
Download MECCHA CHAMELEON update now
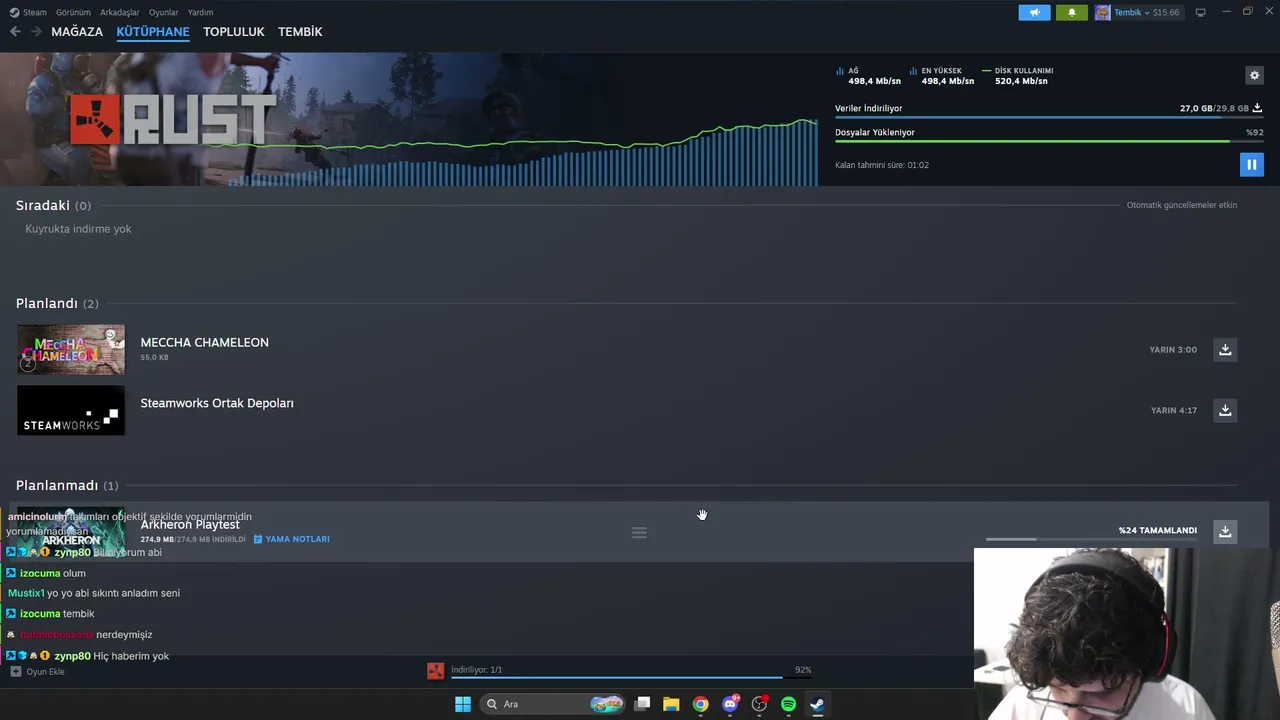point(1225,349)
